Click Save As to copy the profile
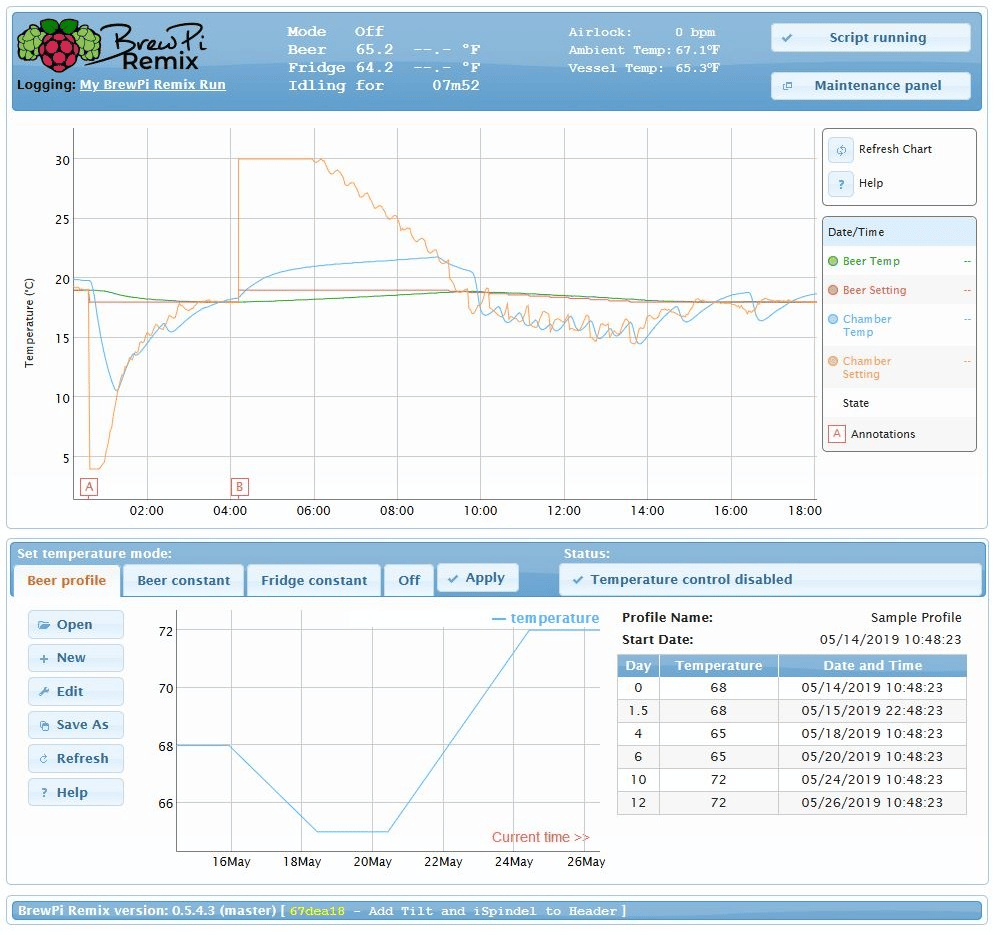The height and width of the screenshot is (935, 1000). [76, 725]
